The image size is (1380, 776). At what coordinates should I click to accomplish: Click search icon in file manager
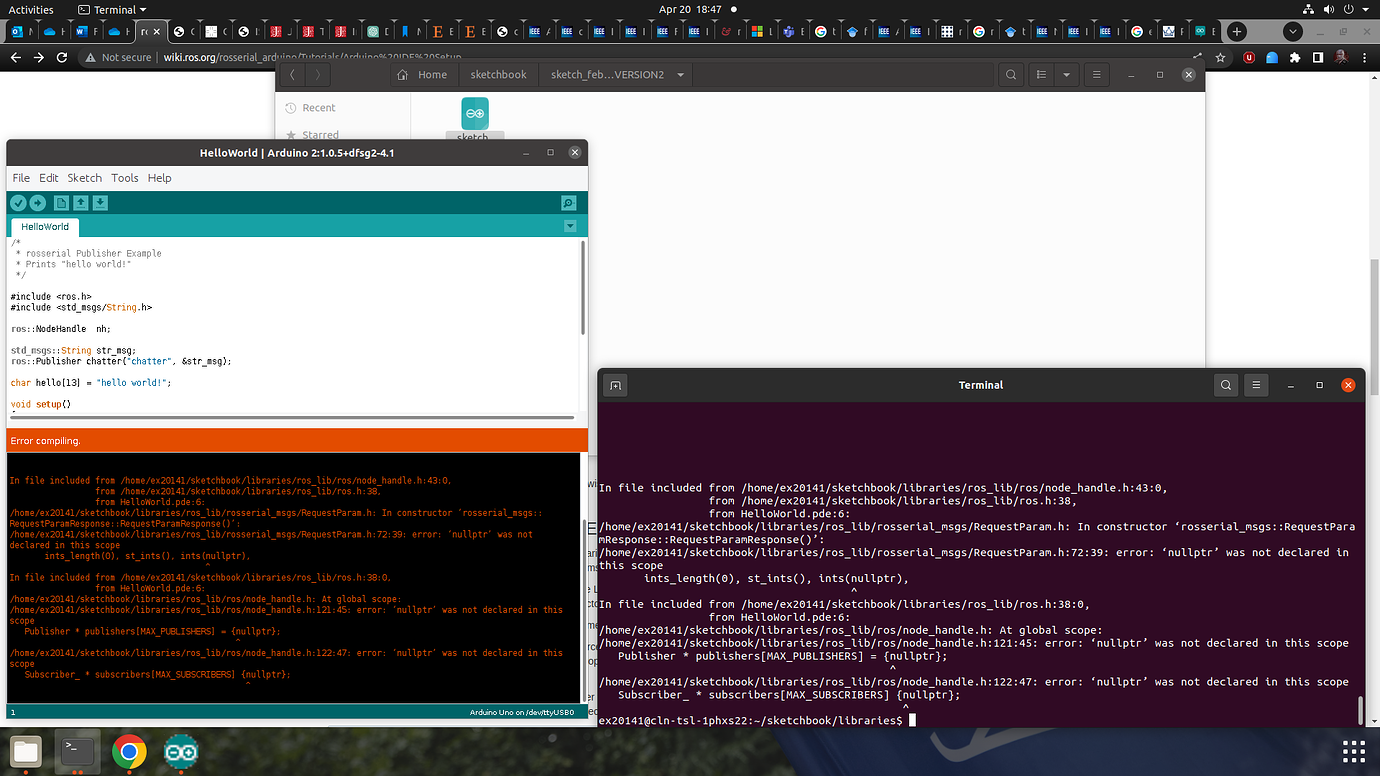(x=1011, y=75)
